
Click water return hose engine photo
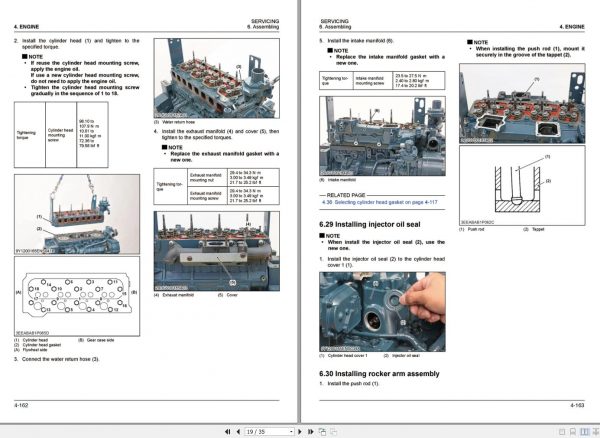coord(217,78)
